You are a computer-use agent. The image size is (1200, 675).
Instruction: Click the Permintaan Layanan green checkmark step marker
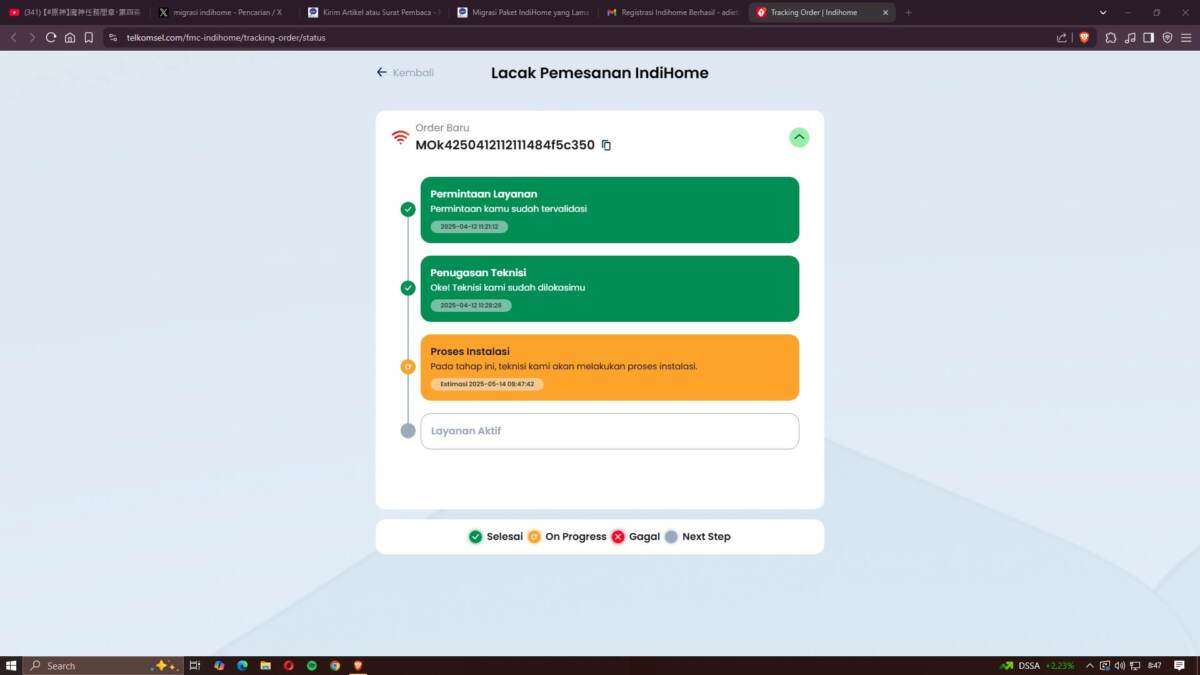click(408, 209)
